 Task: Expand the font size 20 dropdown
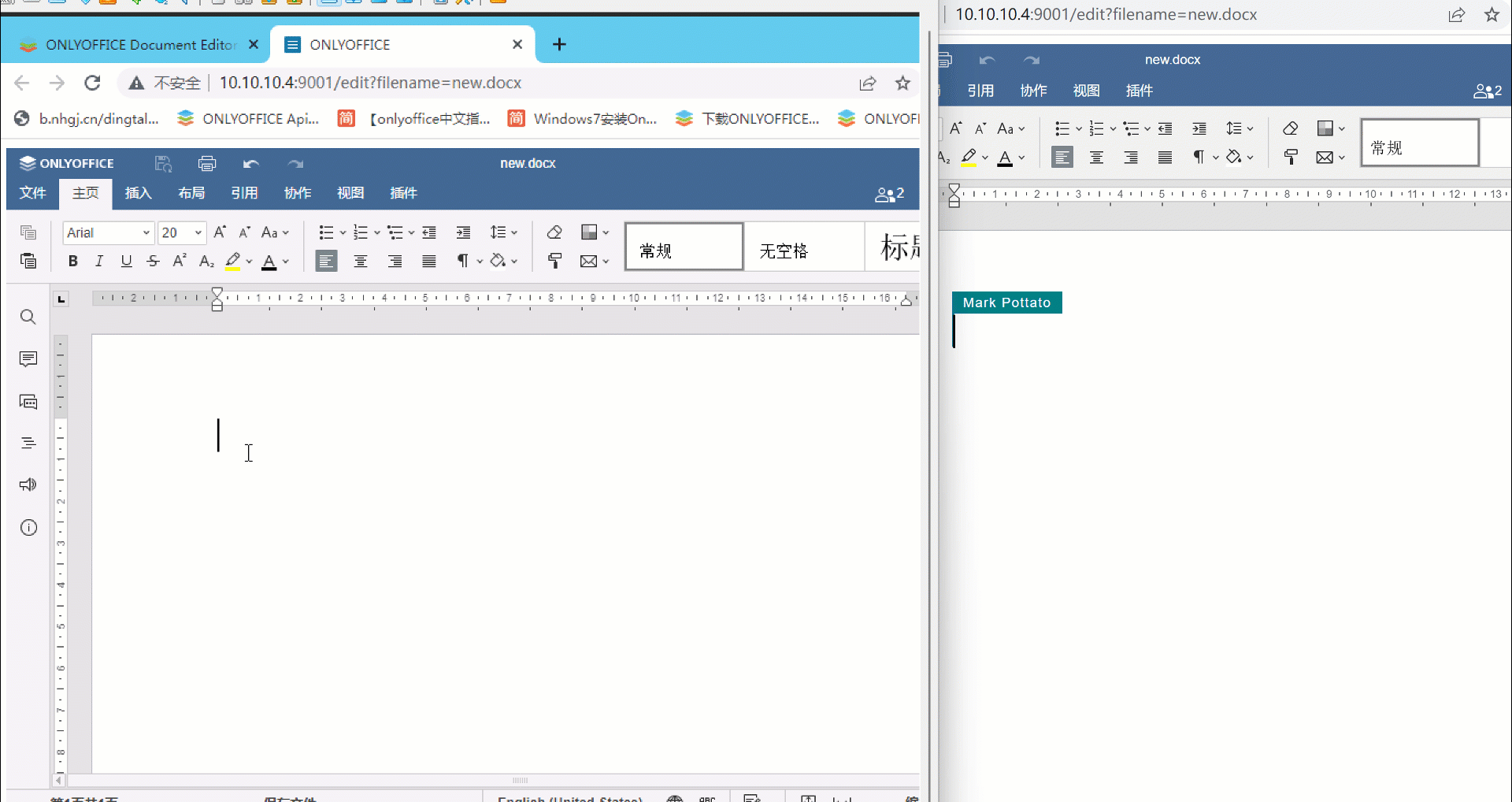click(198, 232)
